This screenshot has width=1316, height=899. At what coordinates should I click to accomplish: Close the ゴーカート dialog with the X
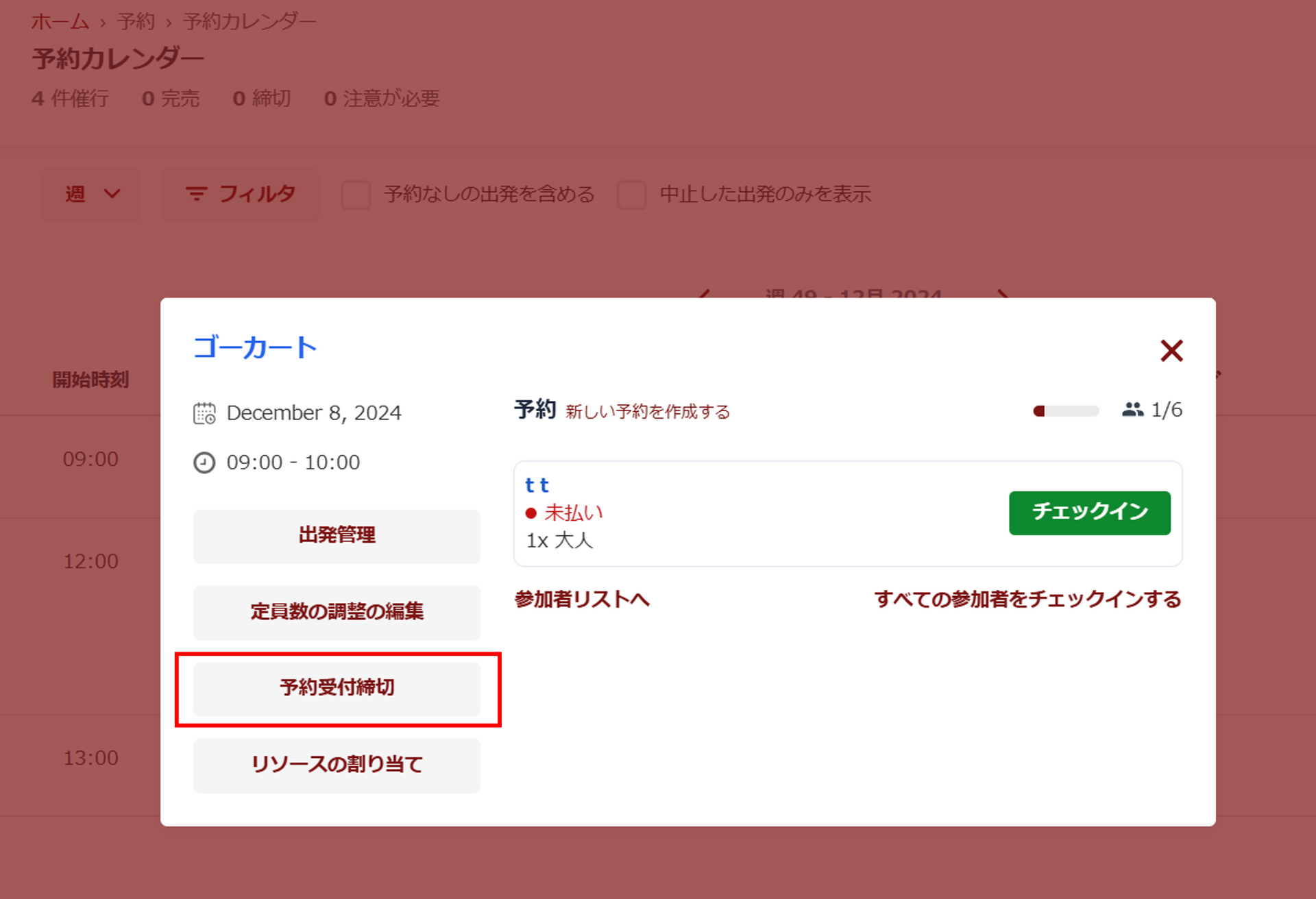point(1171,350)
